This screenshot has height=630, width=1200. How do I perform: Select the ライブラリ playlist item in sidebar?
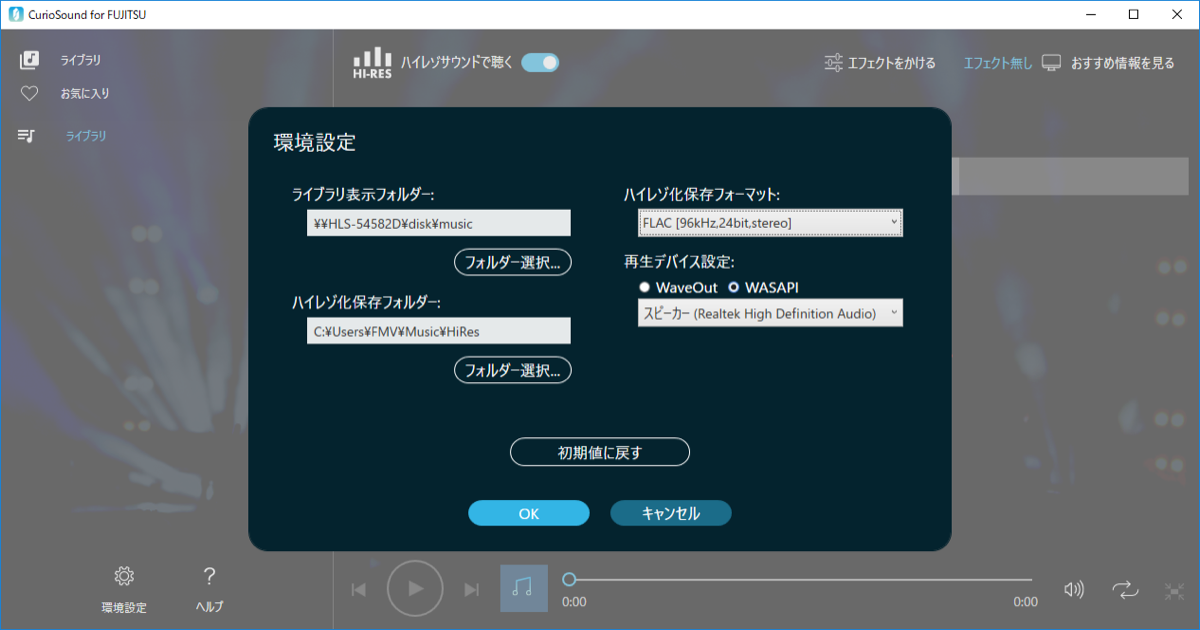[86, 136]
